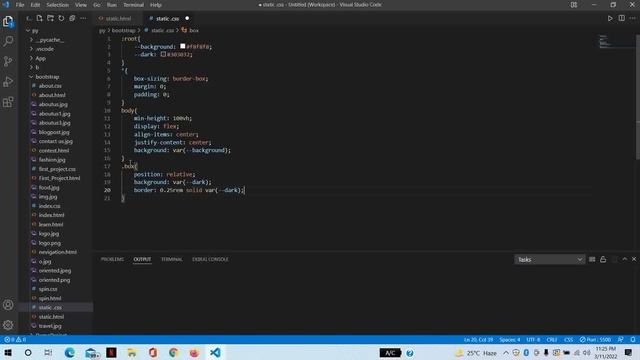Open the Source Control view
The width and height of the screenshot is (640, 360).
pyautogui.click(x=8, y=61)
